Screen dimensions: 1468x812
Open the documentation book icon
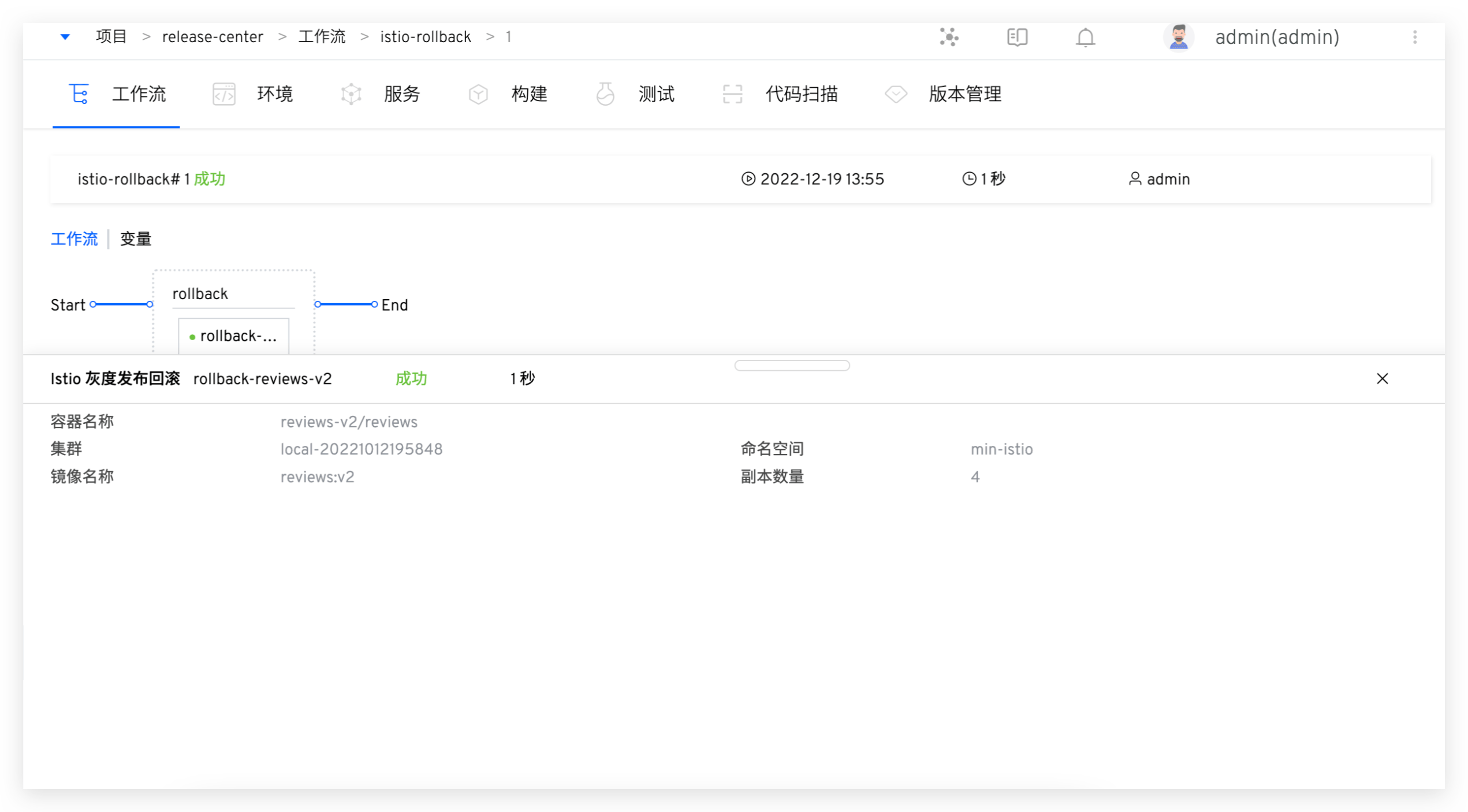click(x=1017, y=38)
